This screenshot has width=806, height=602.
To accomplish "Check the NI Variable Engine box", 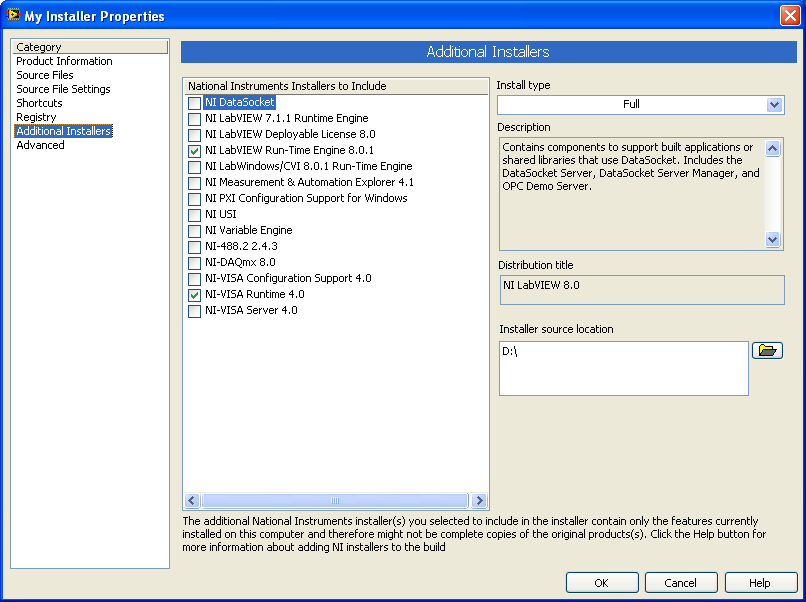I will coord(194,231).
